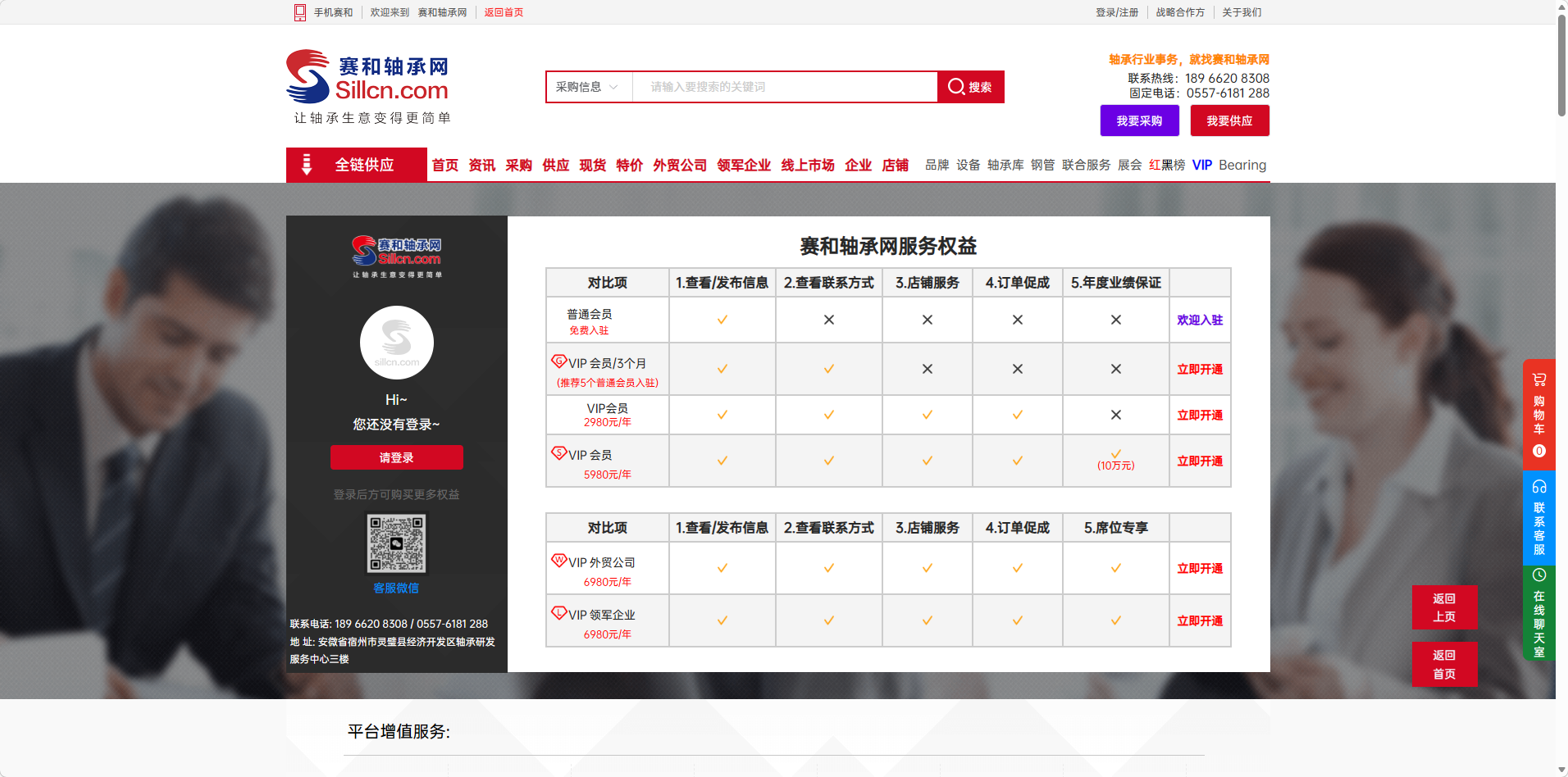This screenshot has width=1568, height=777.
Task: Click the headset 联系客服 sidebar icon
Action: coord(1538,487)
